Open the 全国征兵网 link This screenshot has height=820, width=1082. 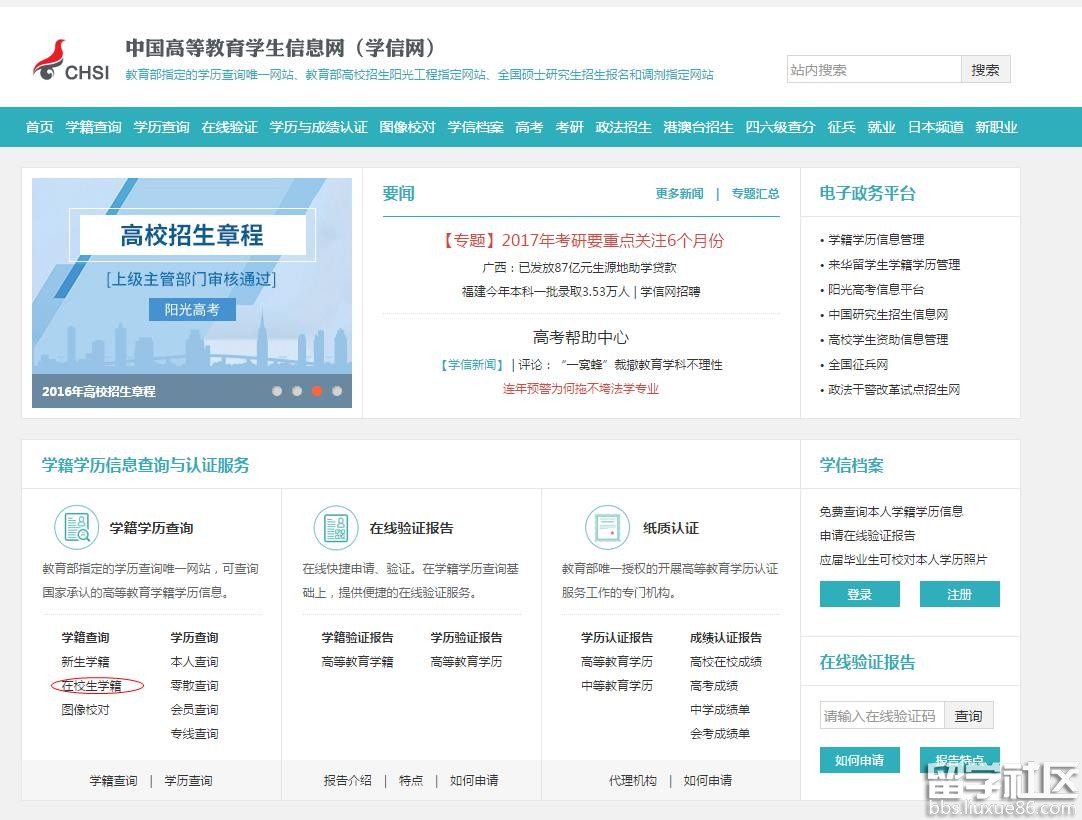point(857,365)
